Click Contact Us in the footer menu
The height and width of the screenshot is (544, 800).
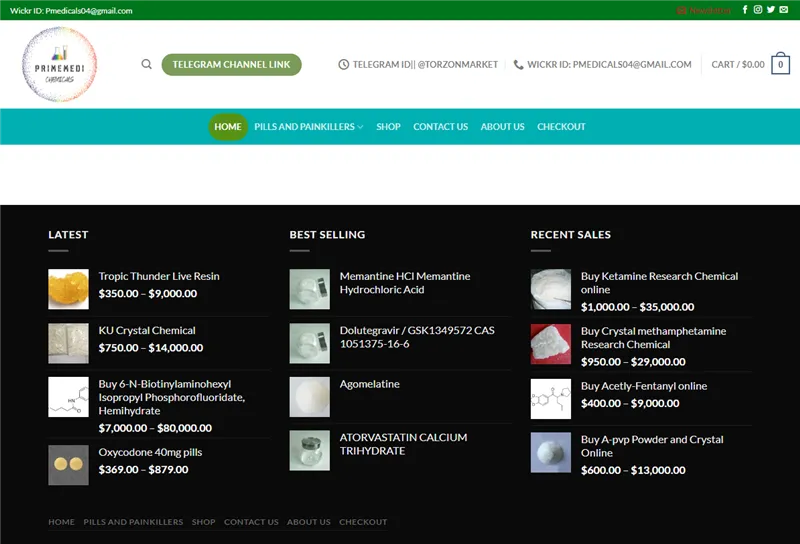tap(251, 522)
